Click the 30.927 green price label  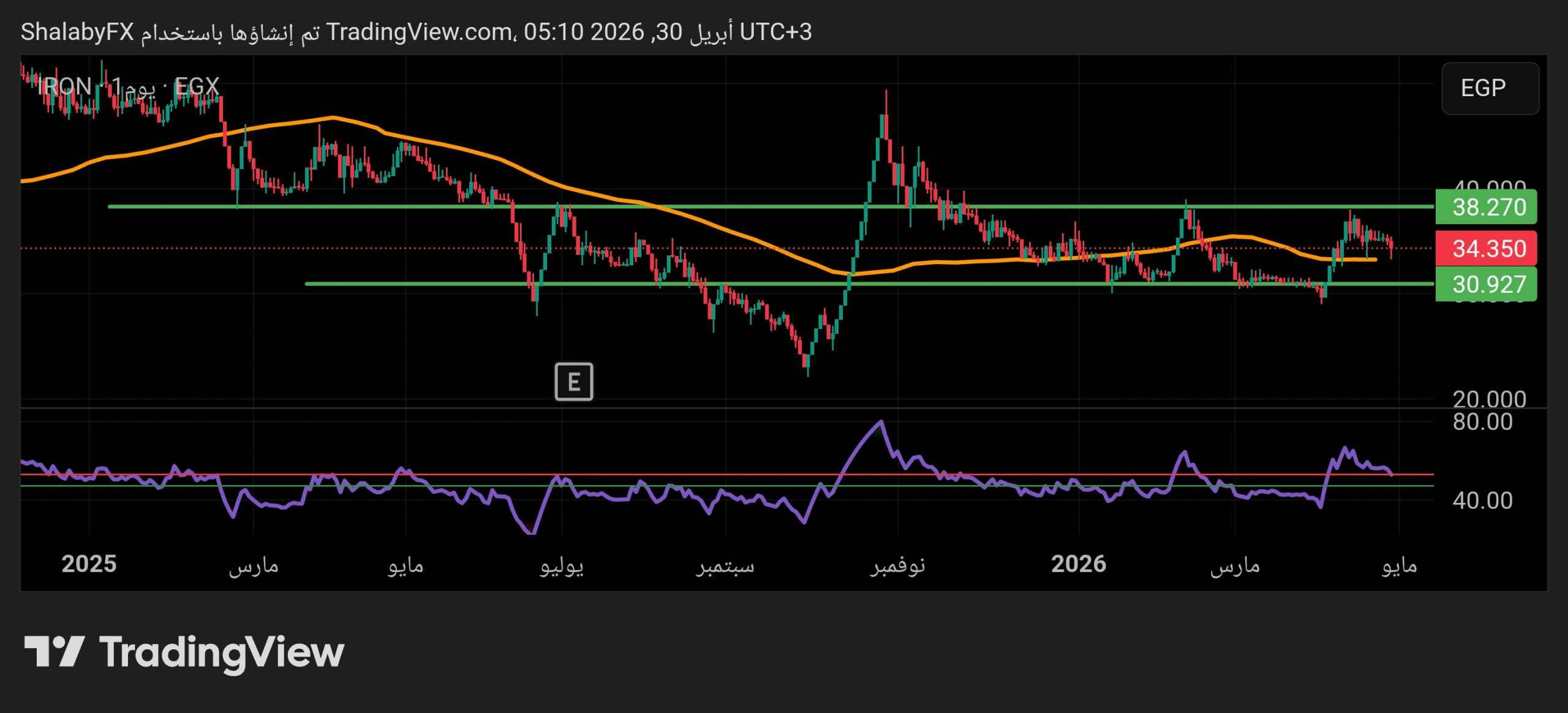[x=1485, y=284]
